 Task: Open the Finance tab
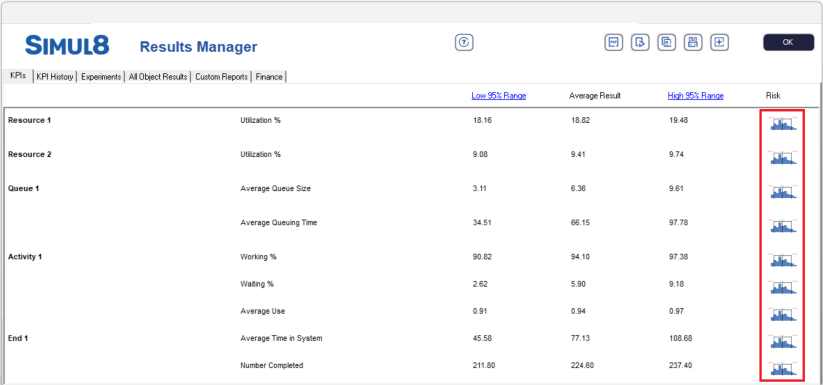269,77
